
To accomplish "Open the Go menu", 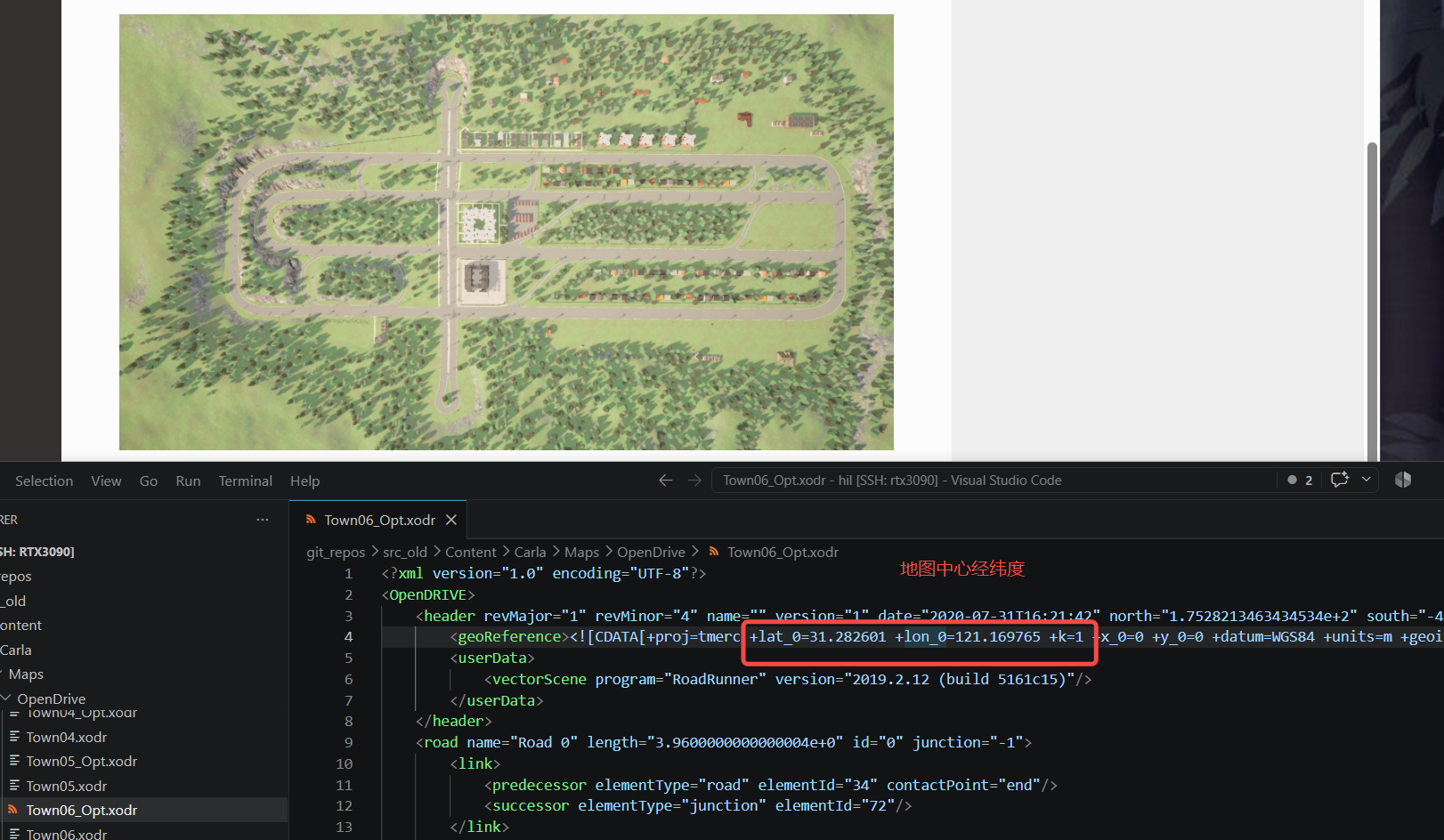I will (149, 481).
